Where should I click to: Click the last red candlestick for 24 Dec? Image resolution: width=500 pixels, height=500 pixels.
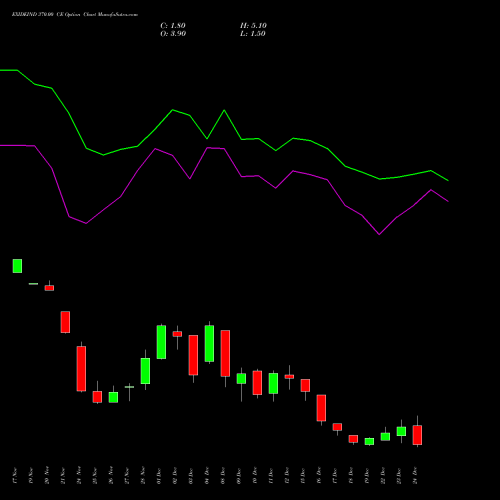coord(417,435)
